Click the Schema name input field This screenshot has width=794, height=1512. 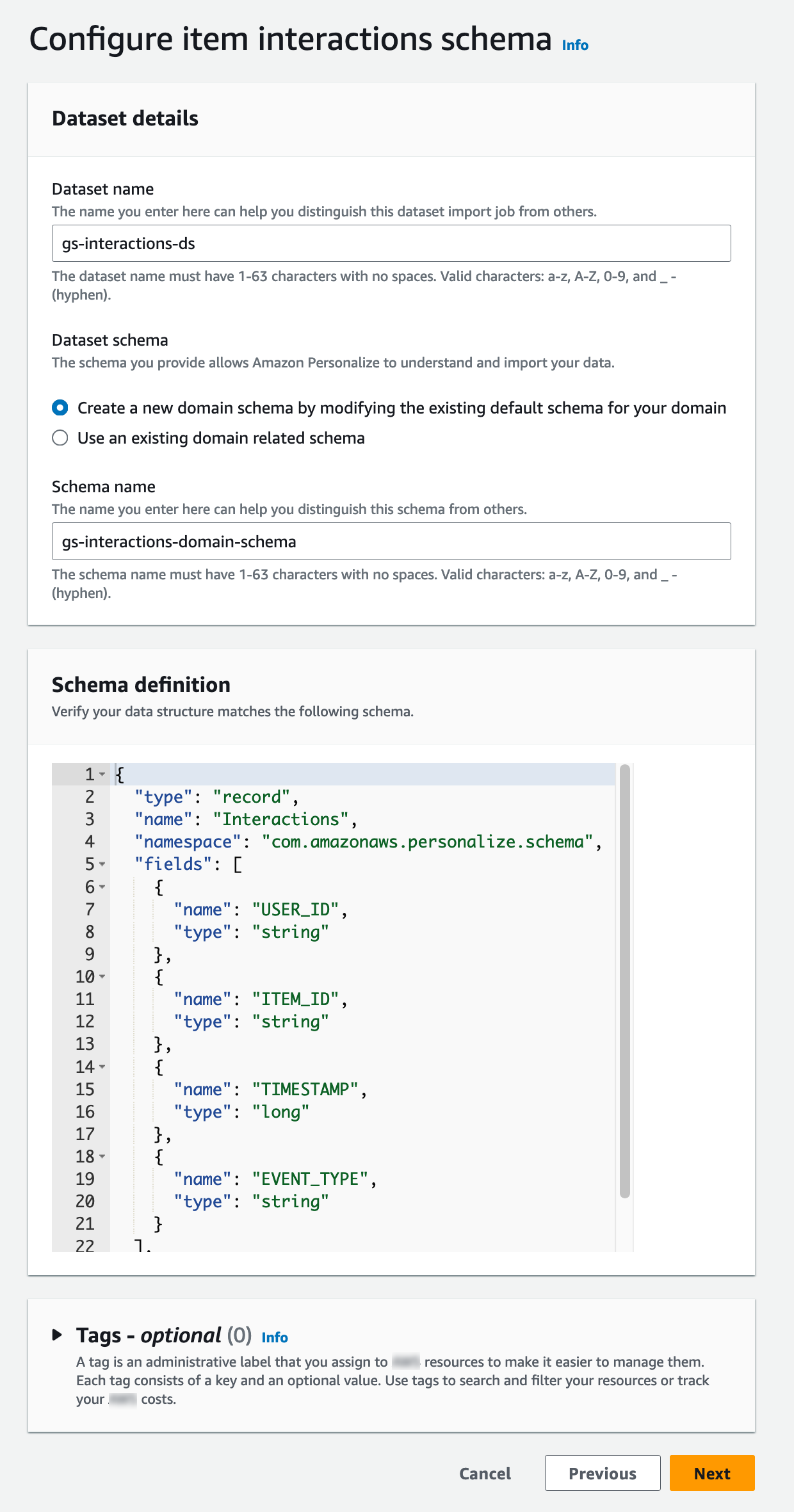coord(391,542)
